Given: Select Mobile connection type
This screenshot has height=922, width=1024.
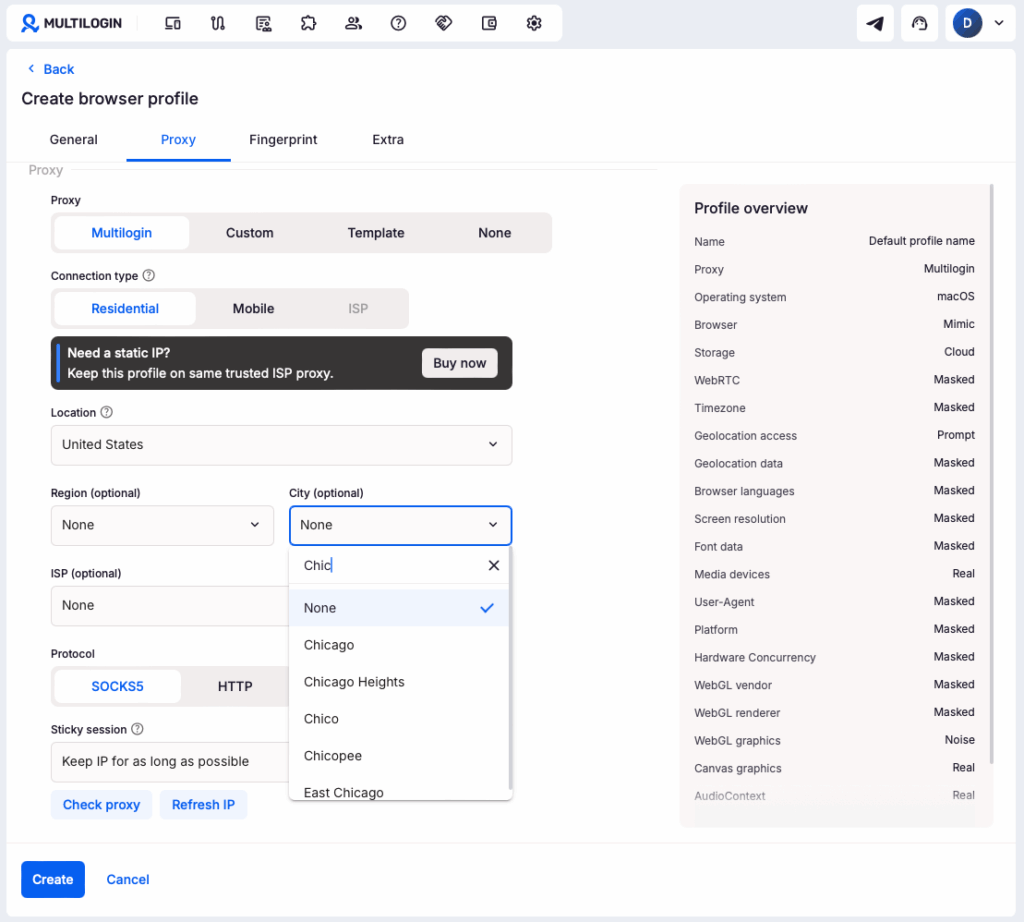Looking at the screenshot, I should [253, 309].
